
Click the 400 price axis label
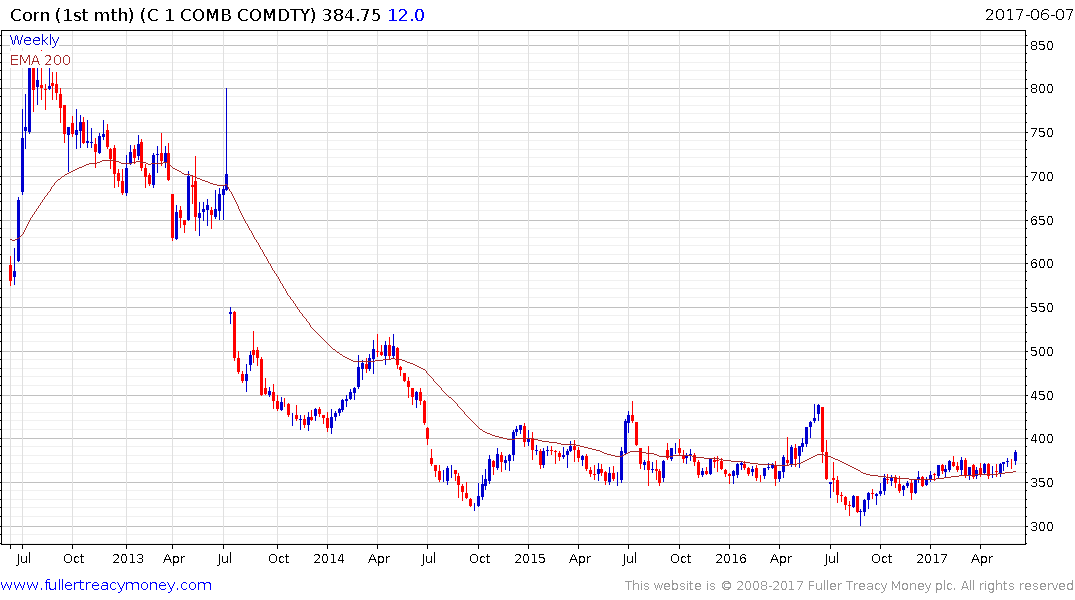click(x=1041, y=438)
